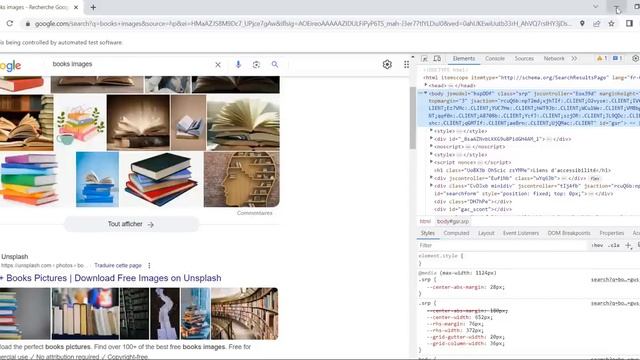This screenshot has width=640, height=360.
Task: Open the rainbow stacked books image thumbnail
Action: 29,180
